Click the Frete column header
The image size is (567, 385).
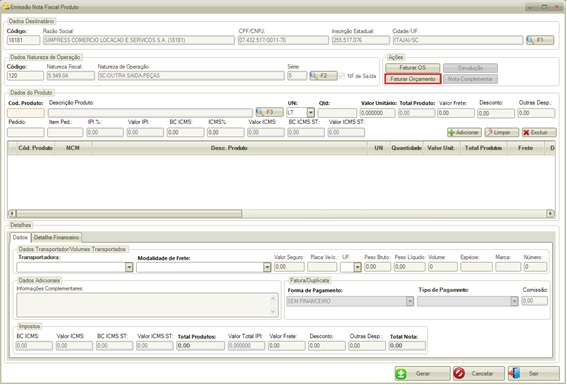click(525, 148)
